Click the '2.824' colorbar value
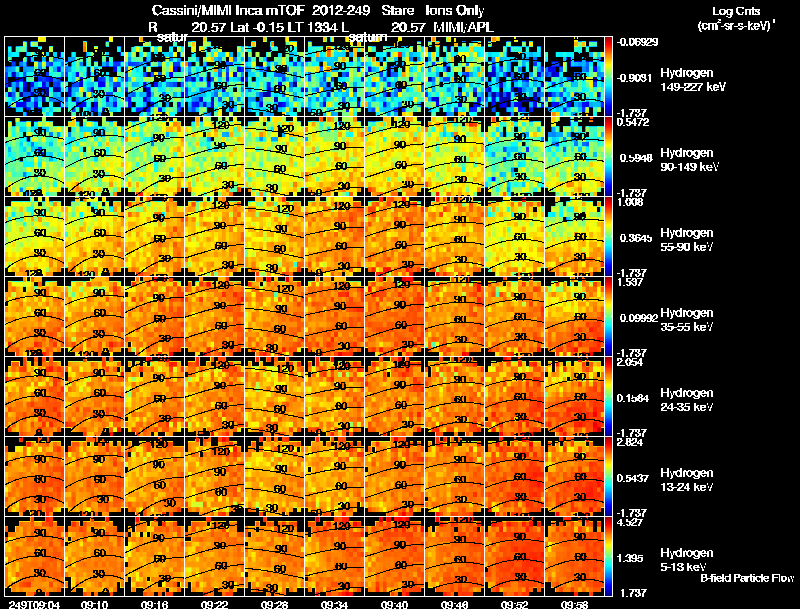Image resolution: width=800 pixels, height=609 pixels. click(630, 442)
